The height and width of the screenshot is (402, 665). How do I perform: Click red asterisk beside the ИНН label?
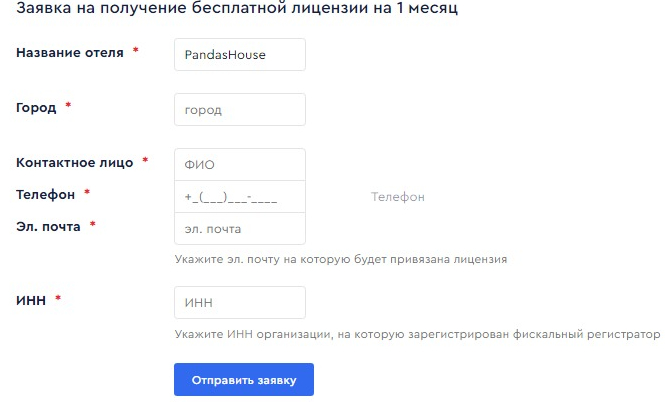point(58,298)
